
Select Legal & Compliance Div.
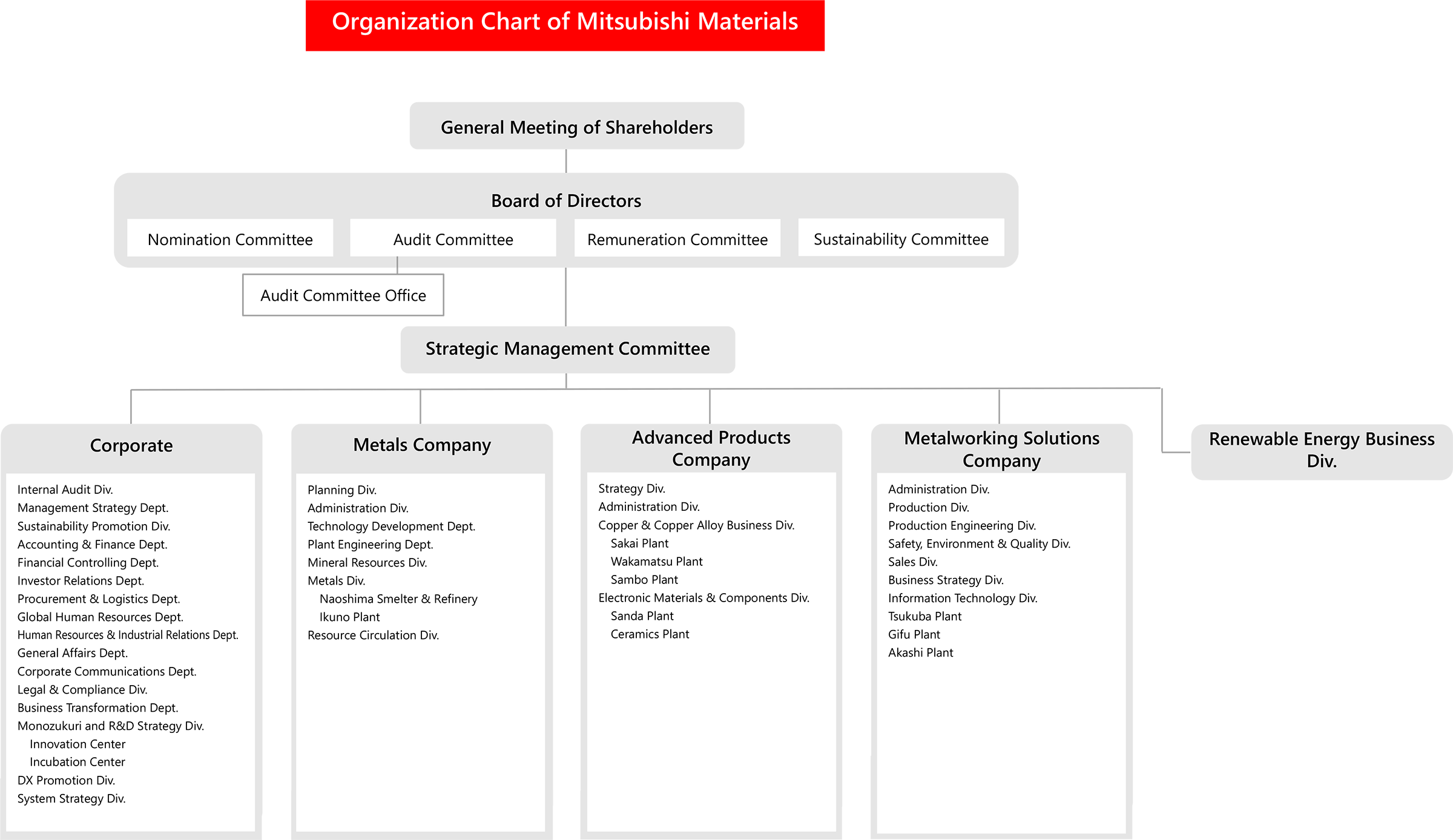pyautogui.click(x=82, y=689)
